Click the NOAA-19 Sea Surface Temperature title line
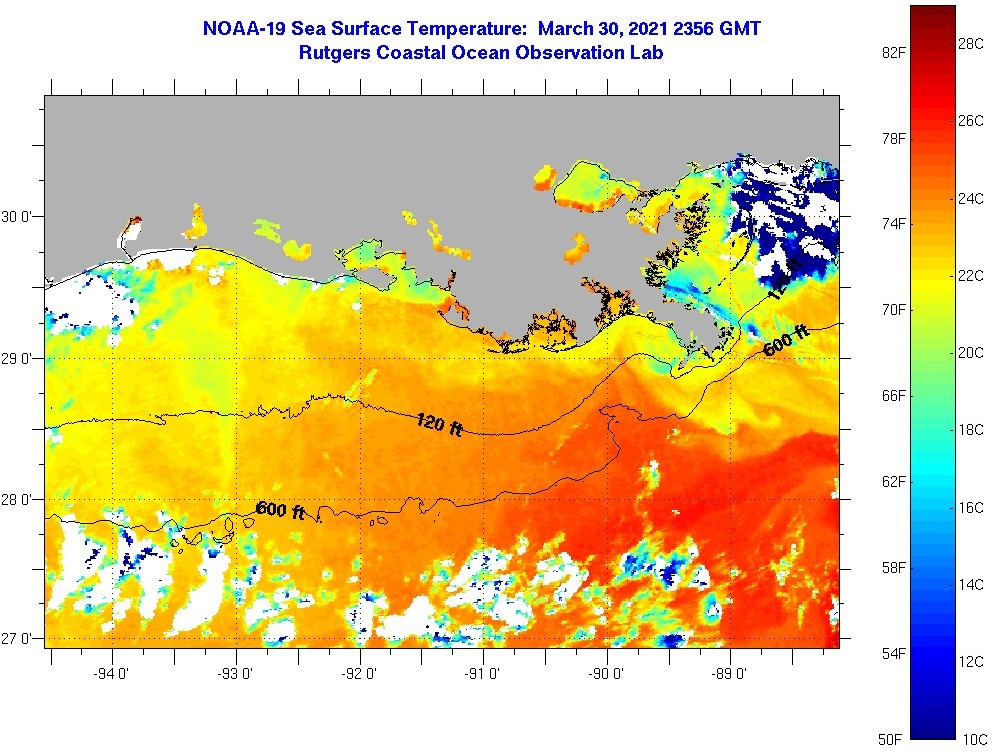The width and height of the screenshot is (992, 754). point(481,28)
